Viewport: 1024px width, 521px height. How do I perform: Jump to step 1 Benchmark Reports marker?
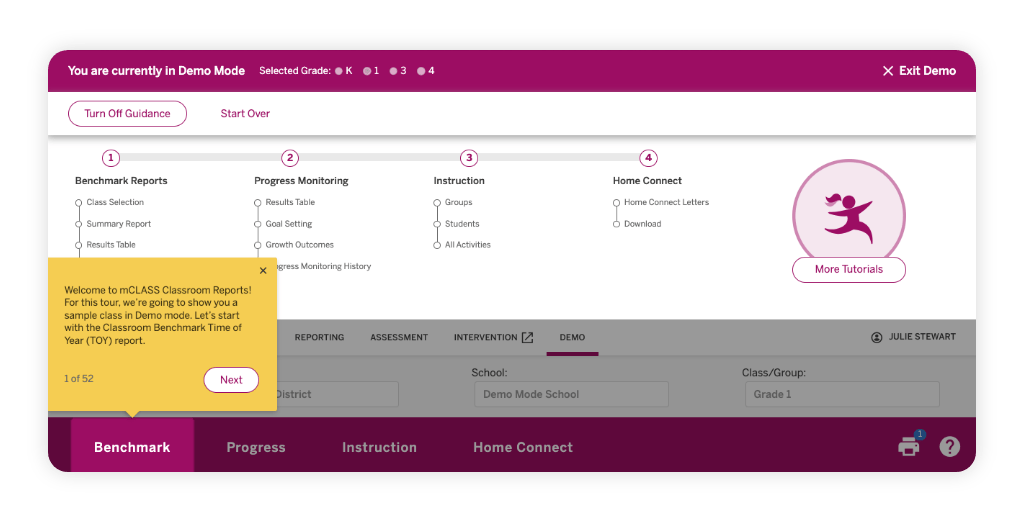pyautogui.click(x=111, y=158)
